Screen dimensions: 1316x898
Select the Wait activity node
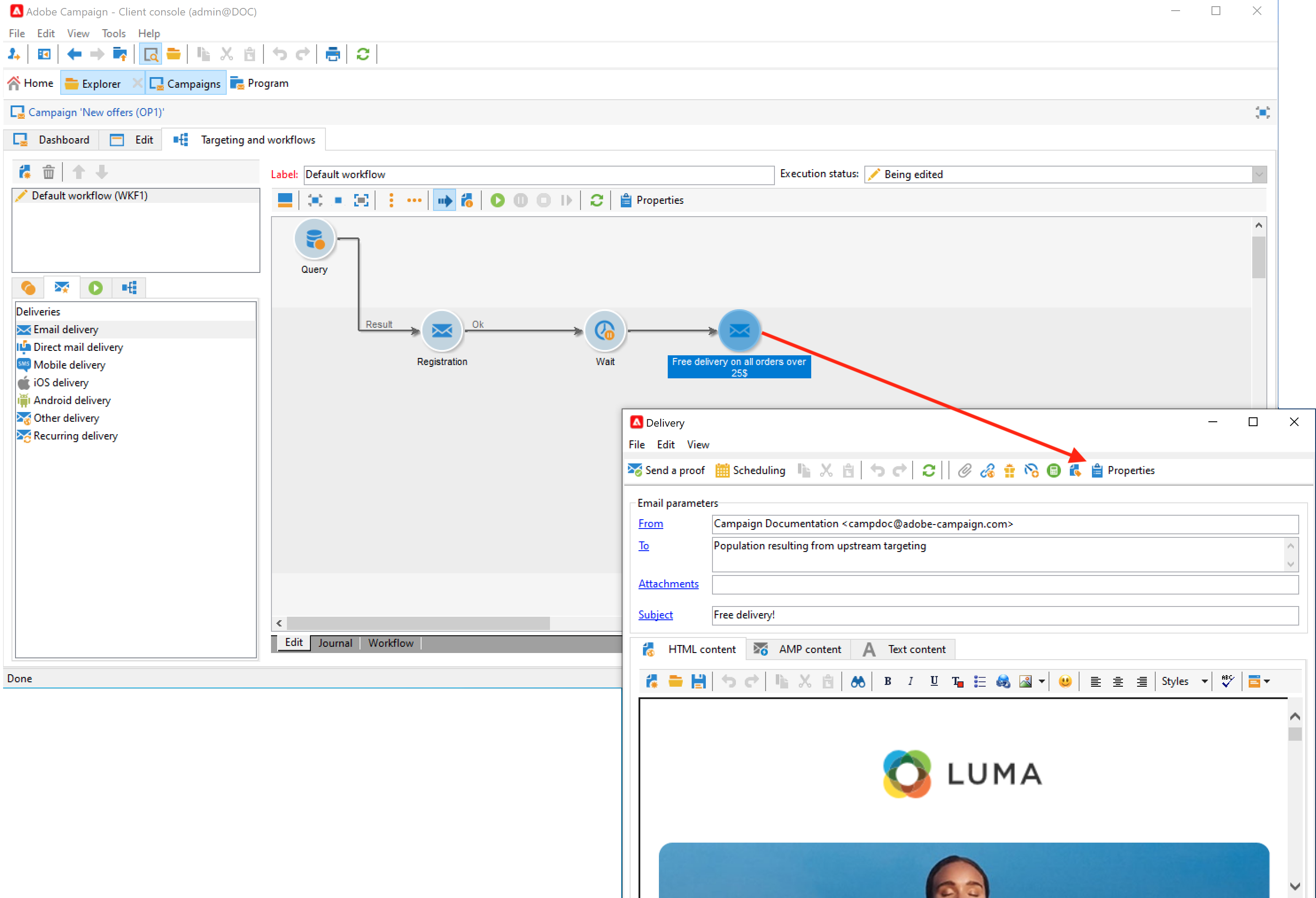[605, 331]
